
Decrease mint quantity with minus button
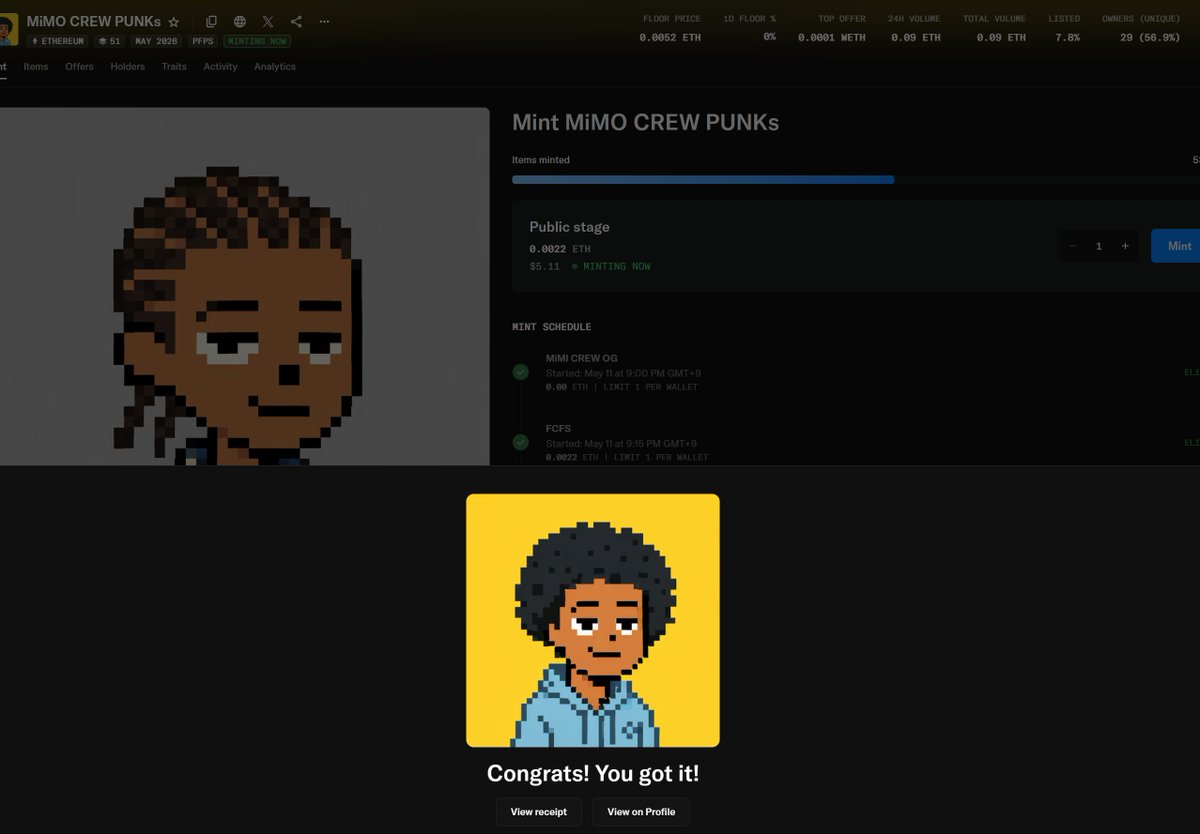click(1073, 246)
